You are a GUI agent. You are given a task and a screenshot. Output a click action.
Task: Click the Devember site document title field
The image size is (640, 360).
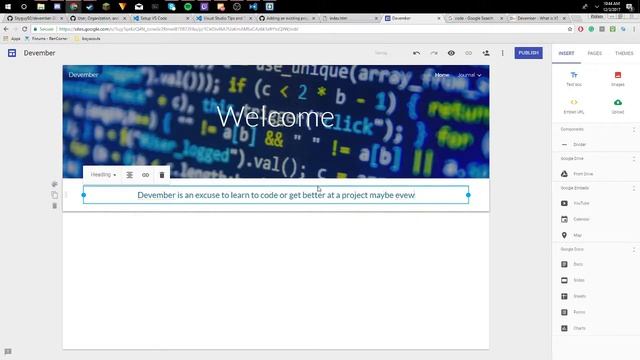[x=39, y=53]
